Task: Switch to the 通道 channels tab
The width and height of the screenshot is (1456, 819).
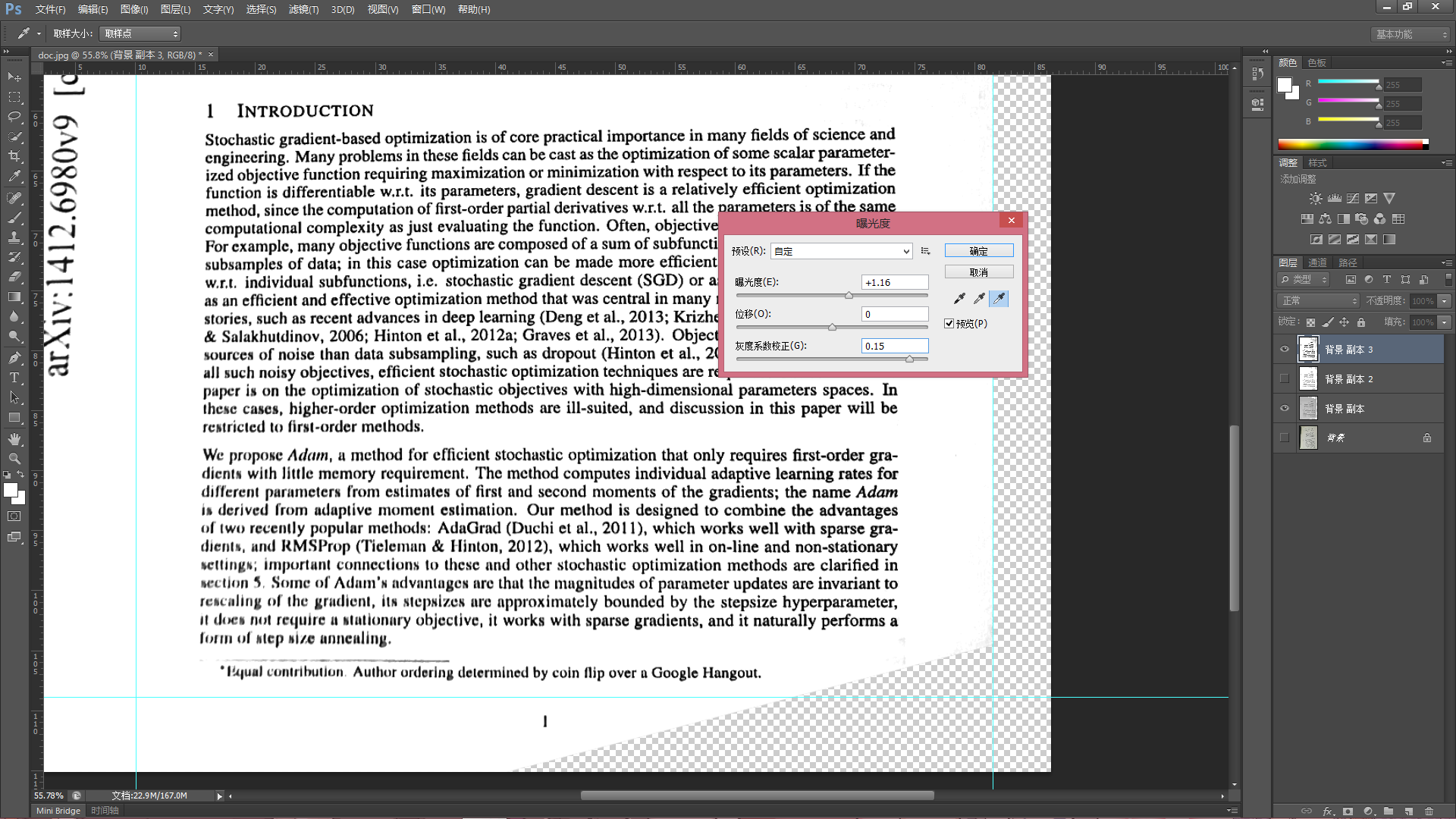Action: pyautogui.click(x=1317, y=262)
